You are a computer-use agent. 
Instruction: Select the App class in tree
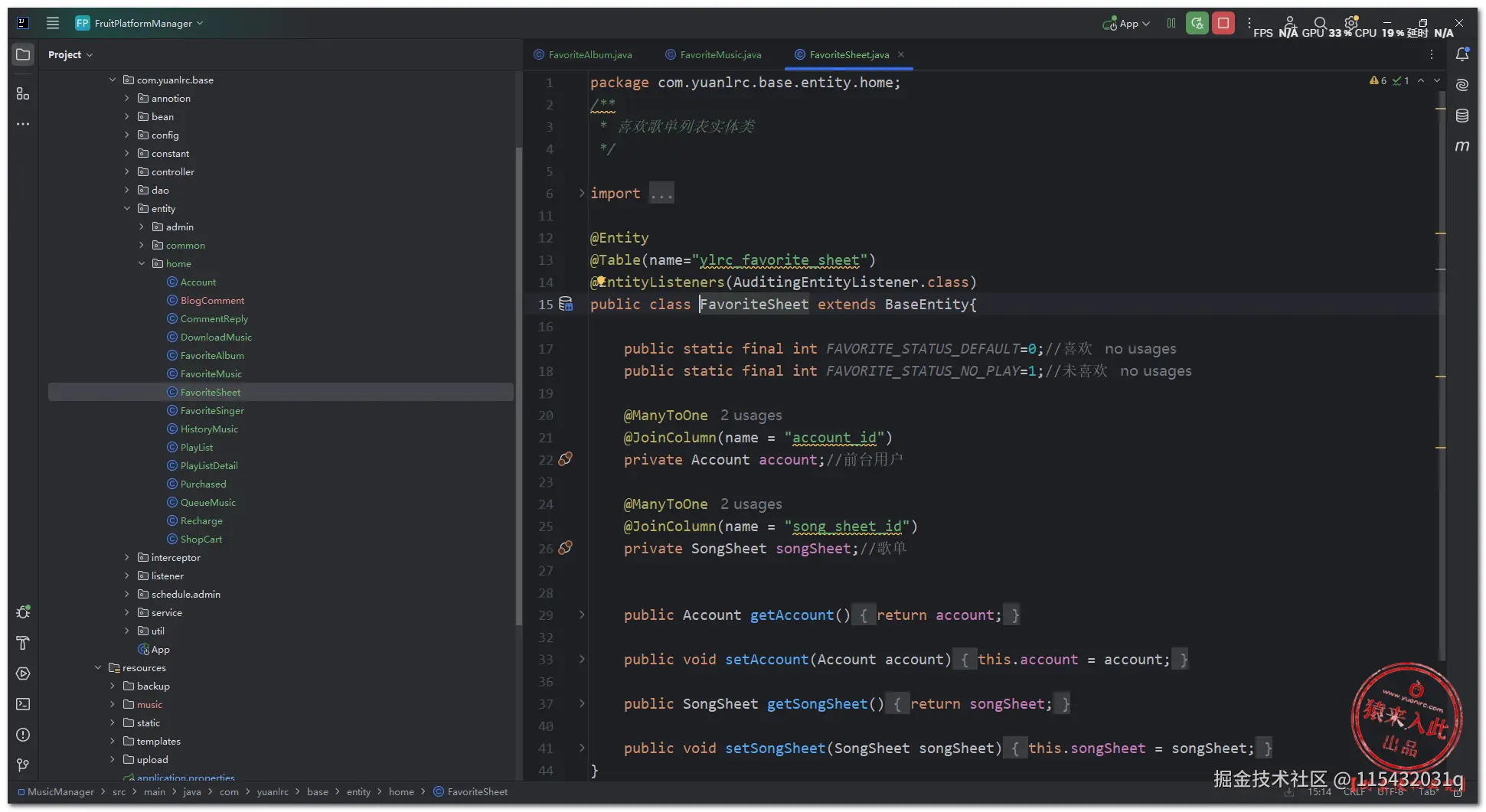[160, 649]
